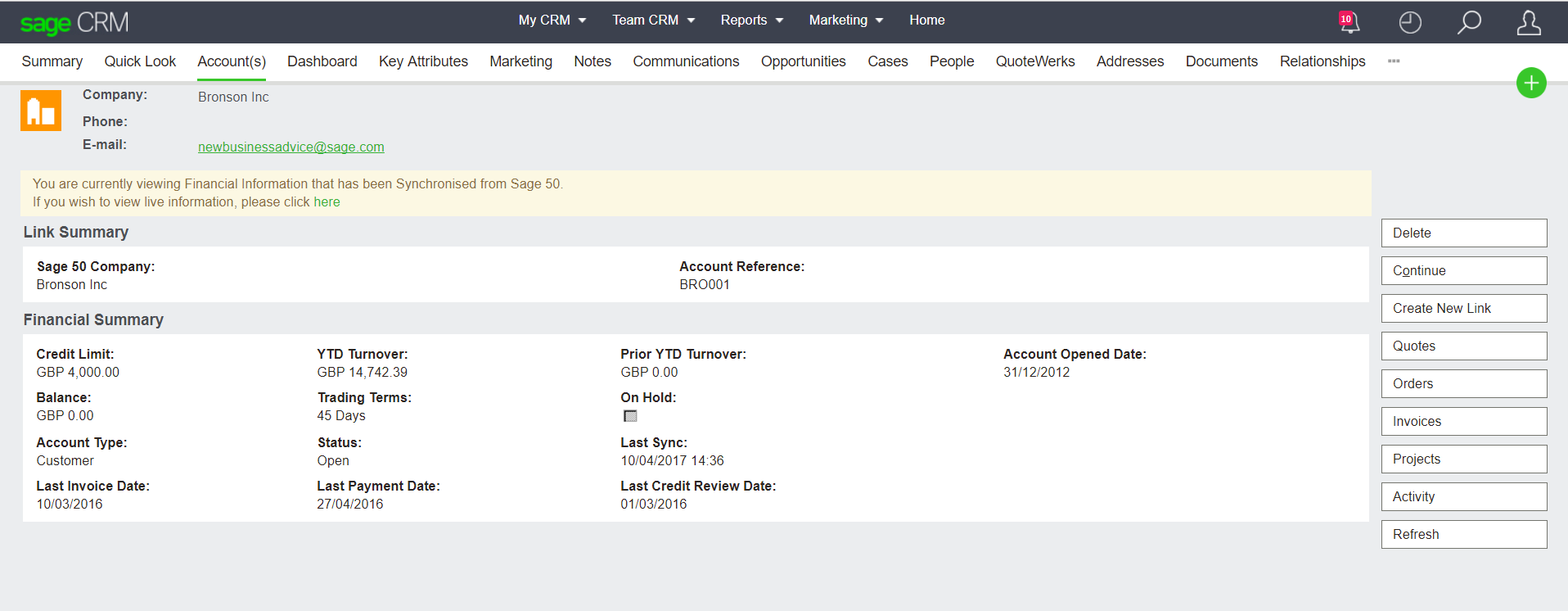Select the 31/12/2012 account opened date
The image size is (1568, 611).
click(x=1037, y=373)
